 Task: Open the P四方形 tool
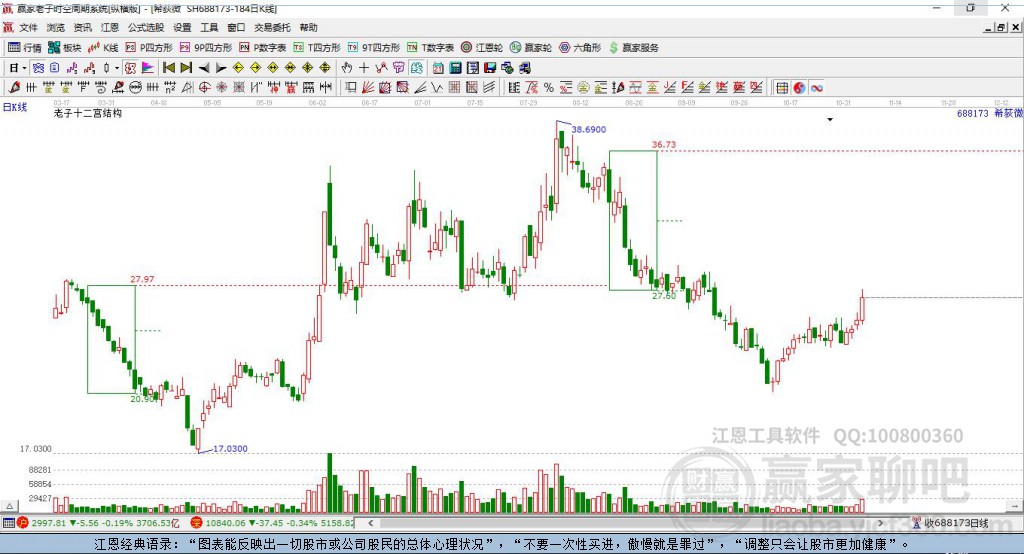pyautogui.click(x=149, y=48)
